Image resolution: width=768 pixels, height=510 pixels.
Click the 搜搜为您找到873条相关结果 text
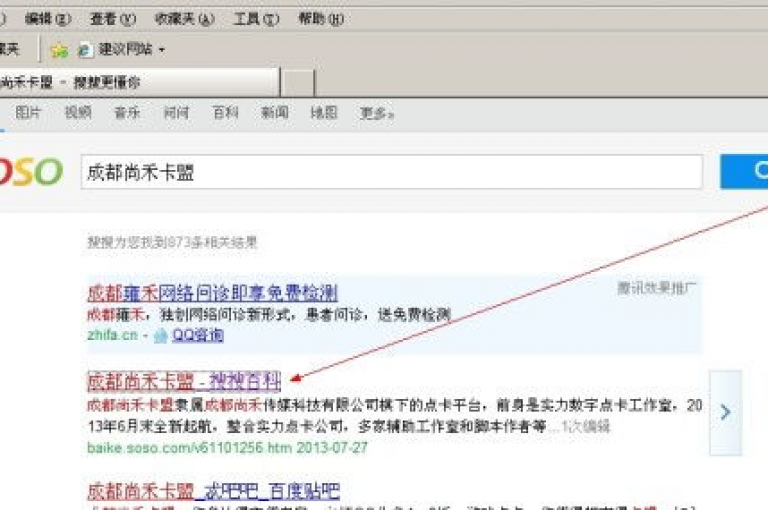click(172, 242)
